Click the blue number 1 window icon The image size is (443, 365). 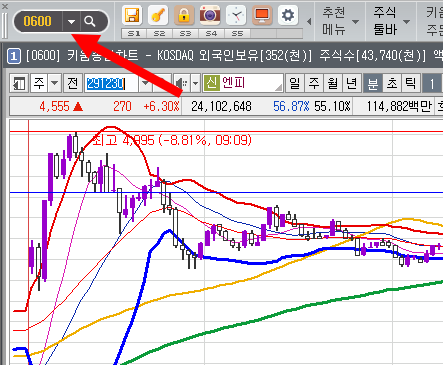[x=14, y=56]
